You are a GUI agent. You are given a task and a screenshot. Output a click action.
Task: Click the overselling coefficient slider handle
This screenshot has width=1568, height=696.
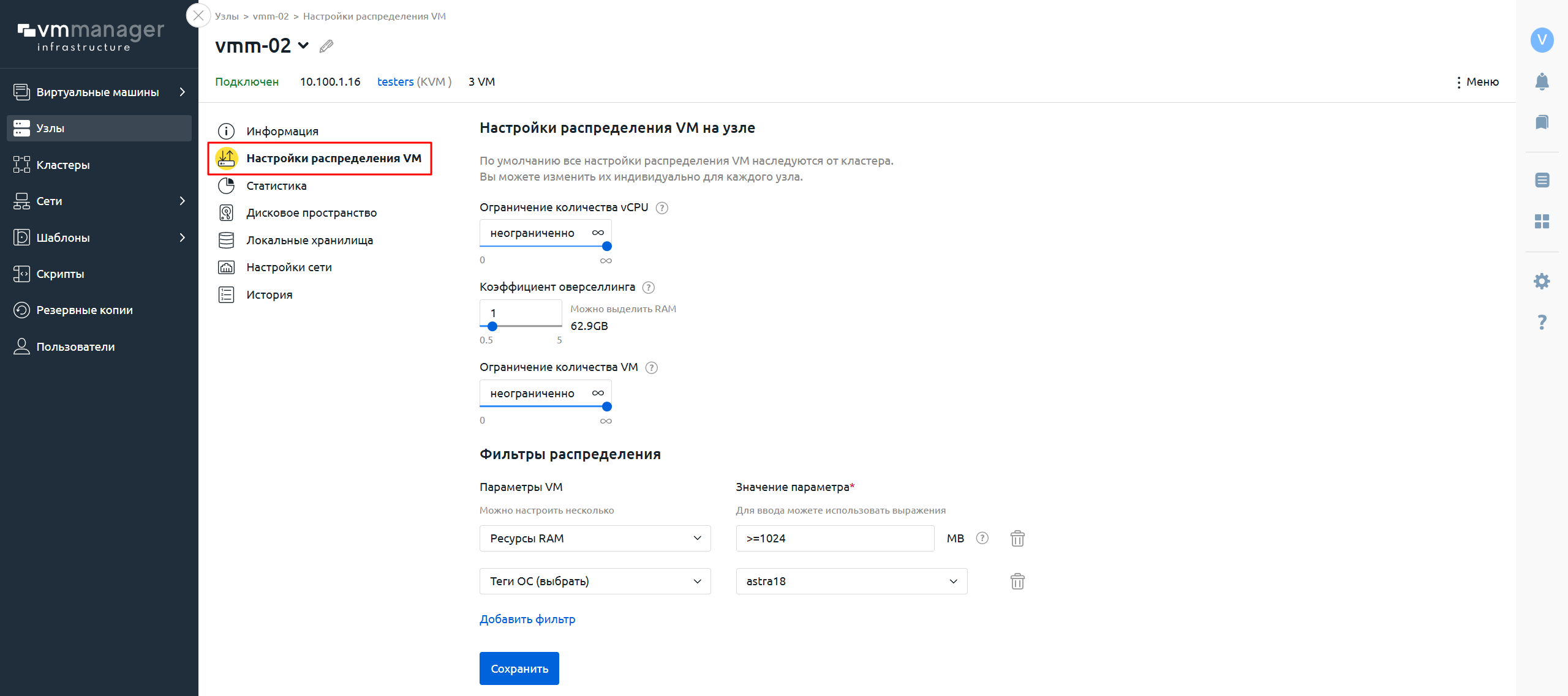pos(492,326)
